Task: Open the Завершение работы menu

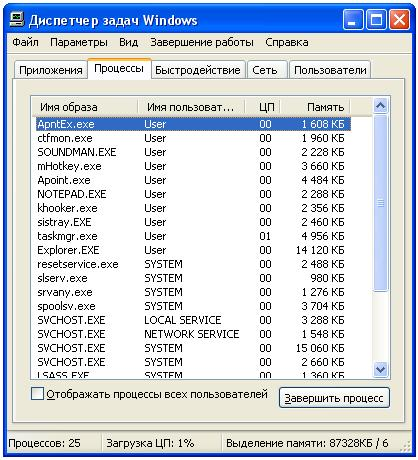Action: pos(202,42)
